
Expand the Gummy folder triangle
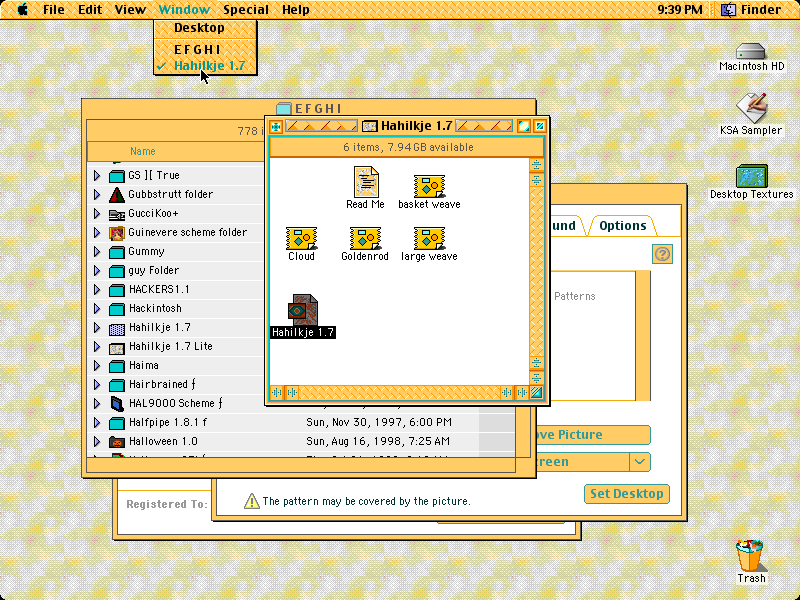(97, 252)
